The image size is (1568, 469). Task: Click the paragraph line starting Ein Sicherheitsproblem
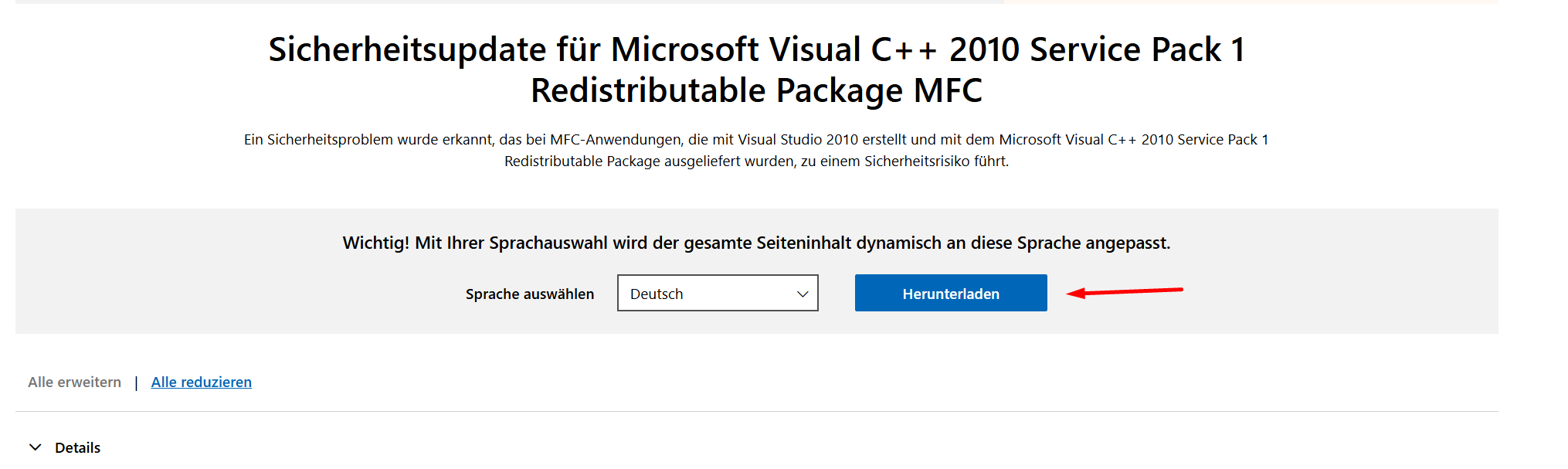[756, 140]
